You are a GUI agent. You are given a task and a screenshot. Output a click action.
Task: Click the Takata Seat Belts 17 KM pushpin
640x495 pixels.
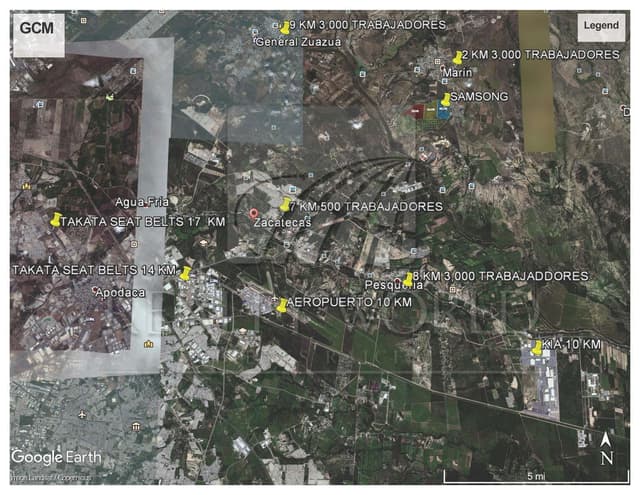tap(55, 219)
